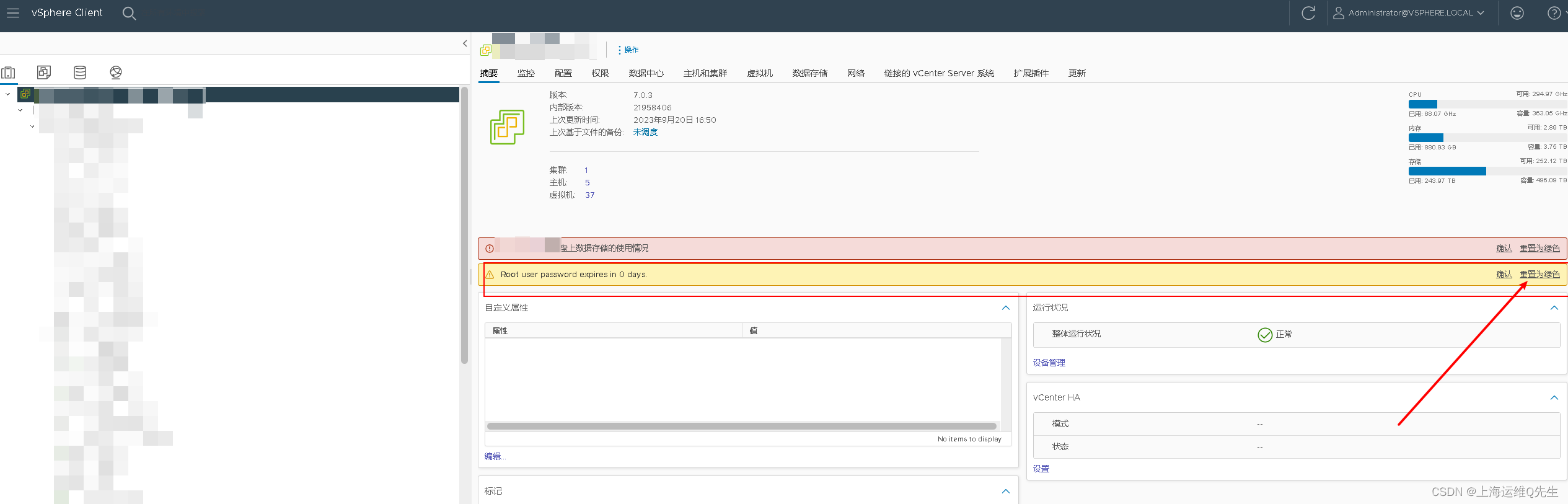Screen dimensions: 1568x504
Task: Open the 权限 tab
Action: coord(600,73)
